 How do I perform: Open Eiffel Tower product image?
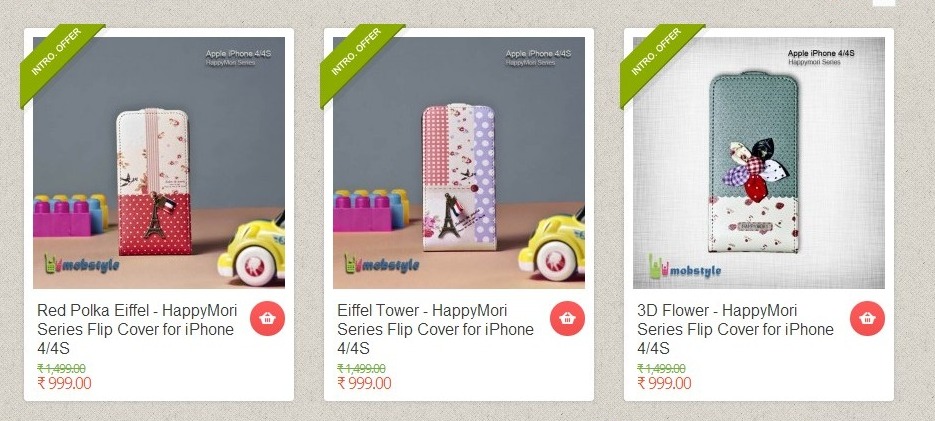point(459,163)
